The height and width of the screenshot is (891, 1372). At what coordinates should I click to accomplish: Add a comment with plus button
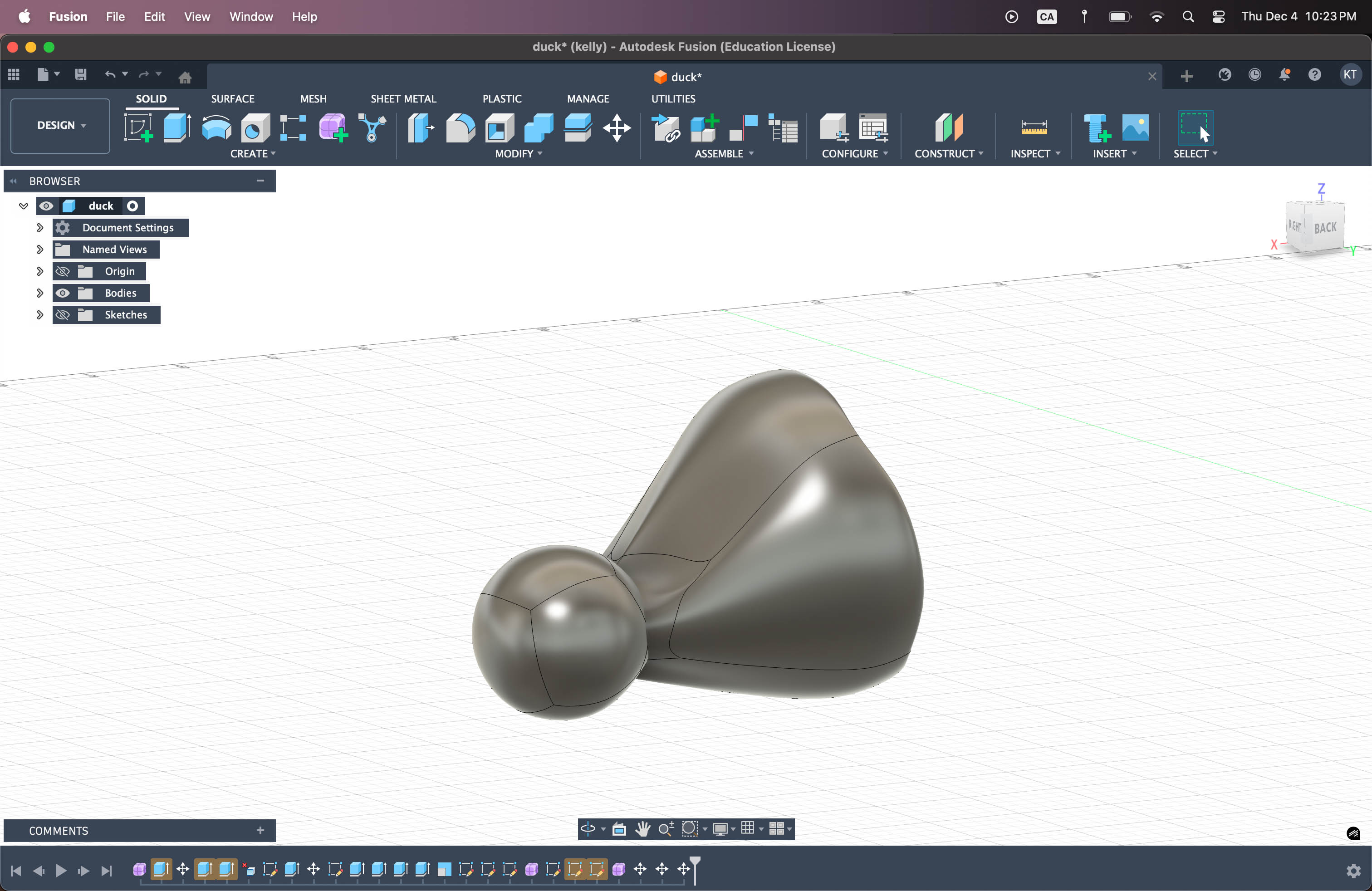(x=260, y=831)
